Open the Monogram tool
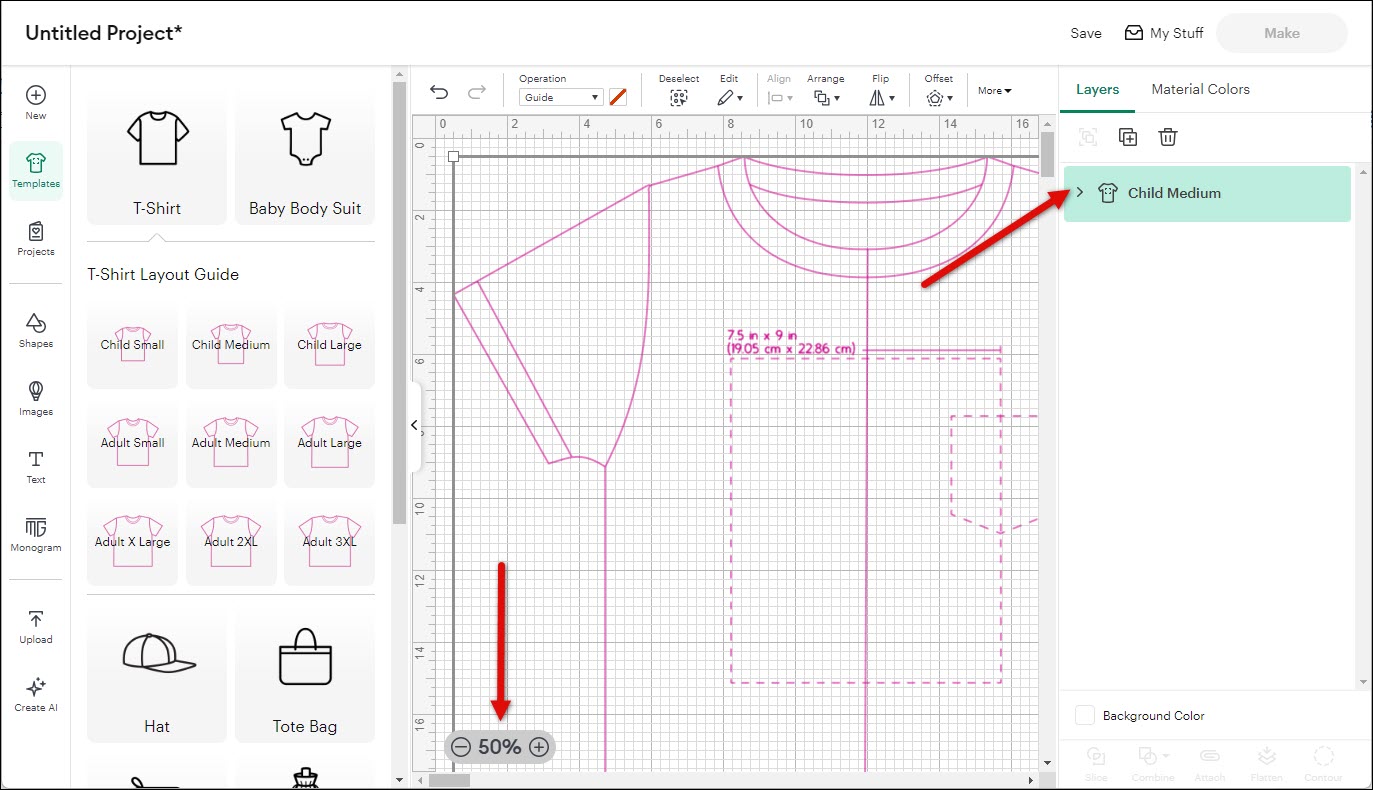Viewport: 1373px width, 790px height. [36, 534]
